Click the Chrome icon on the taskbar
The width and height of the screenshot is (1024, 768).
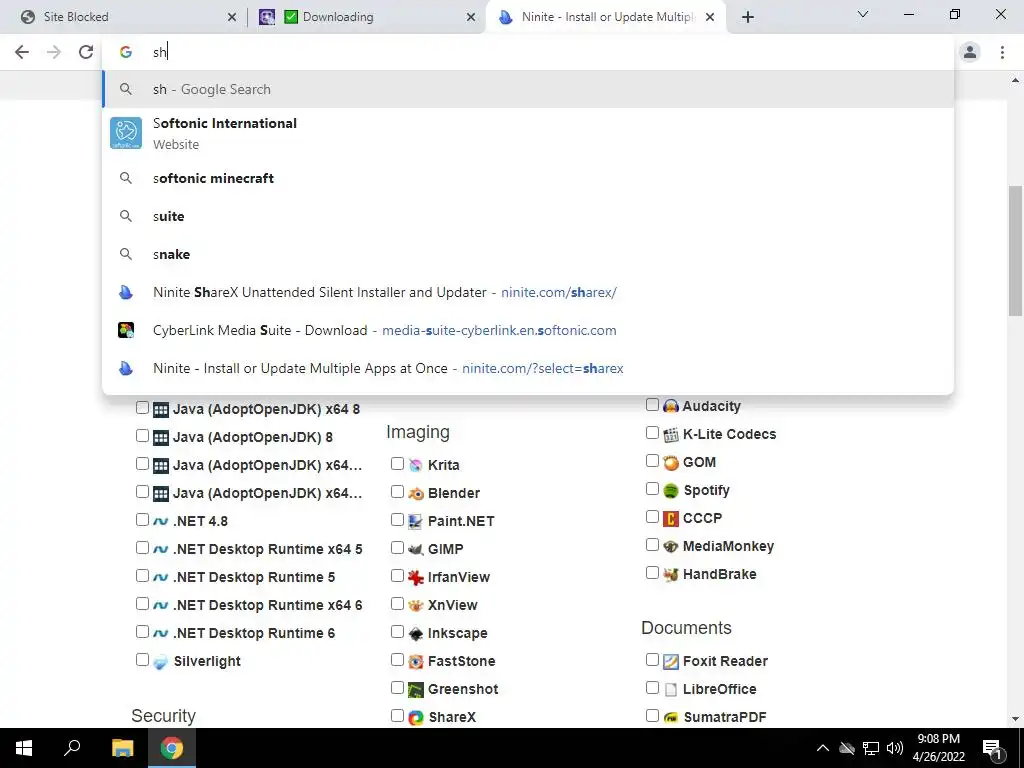[x=172, y=748]
